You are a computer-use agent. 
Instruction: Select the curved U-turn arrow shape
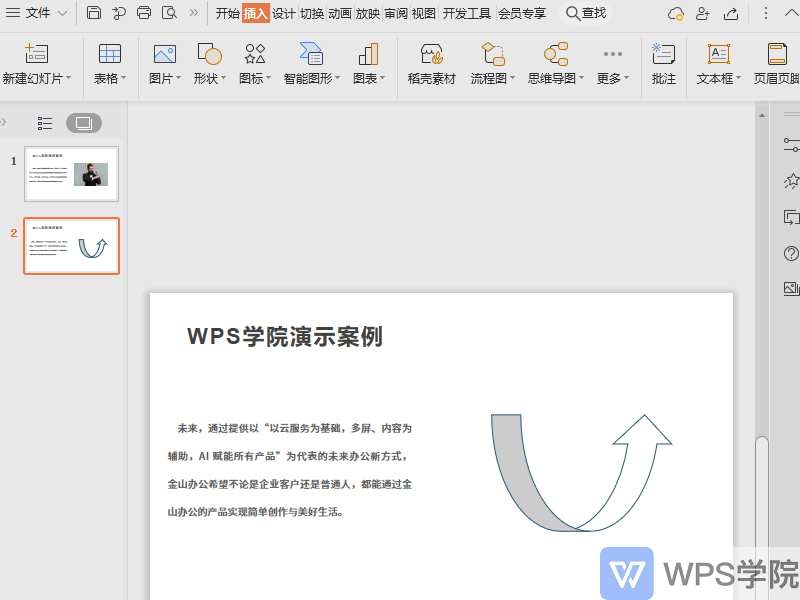pos(582,472)
